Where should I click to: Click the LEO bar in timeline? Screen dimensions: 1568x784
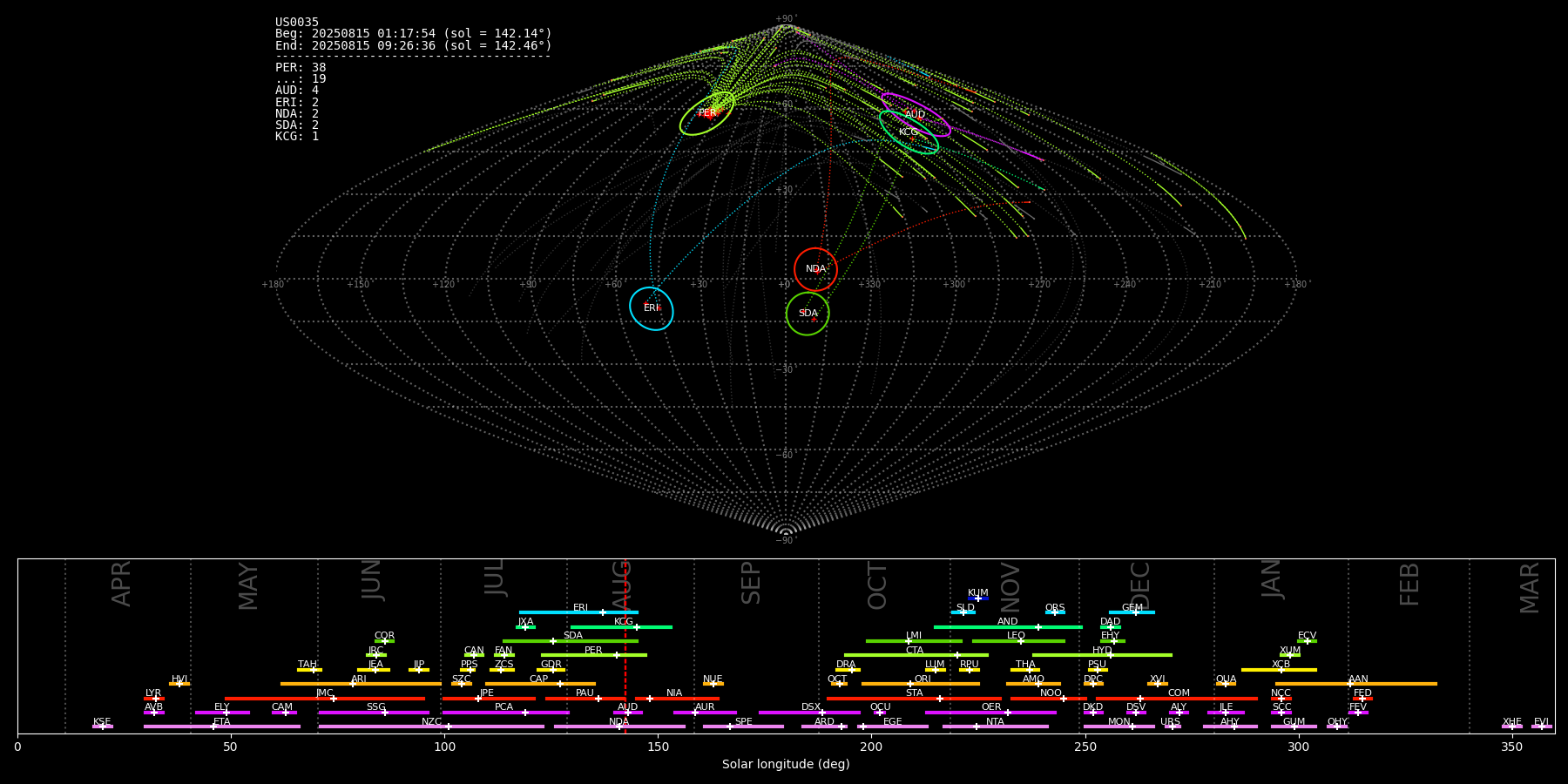tap(1018, 641)
